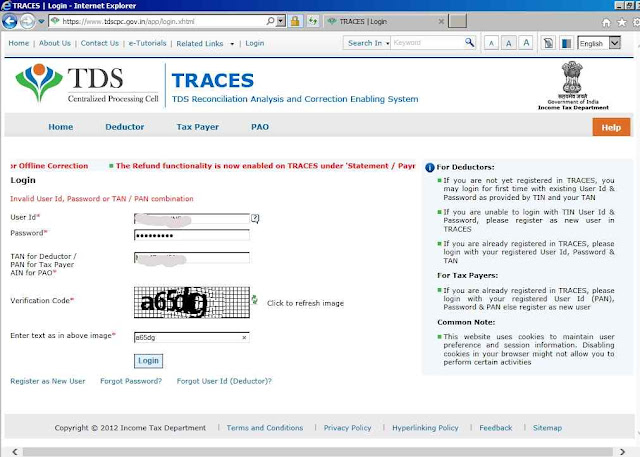Viewport: 640px width, 457px height.
Task: Click the green captcha refresh icon
Action: click(x=255, y=300)
